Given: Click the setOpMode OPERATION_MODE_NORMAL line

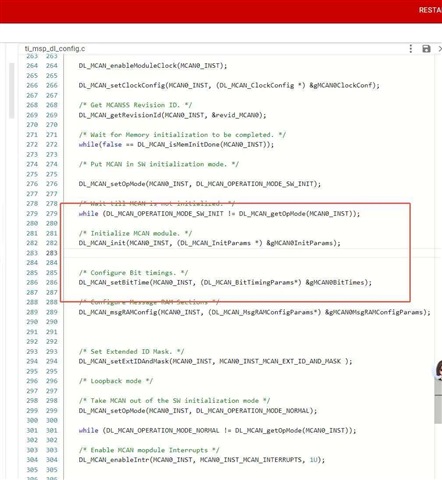Looking at the screenshot, I should click(x=198, y=411).
